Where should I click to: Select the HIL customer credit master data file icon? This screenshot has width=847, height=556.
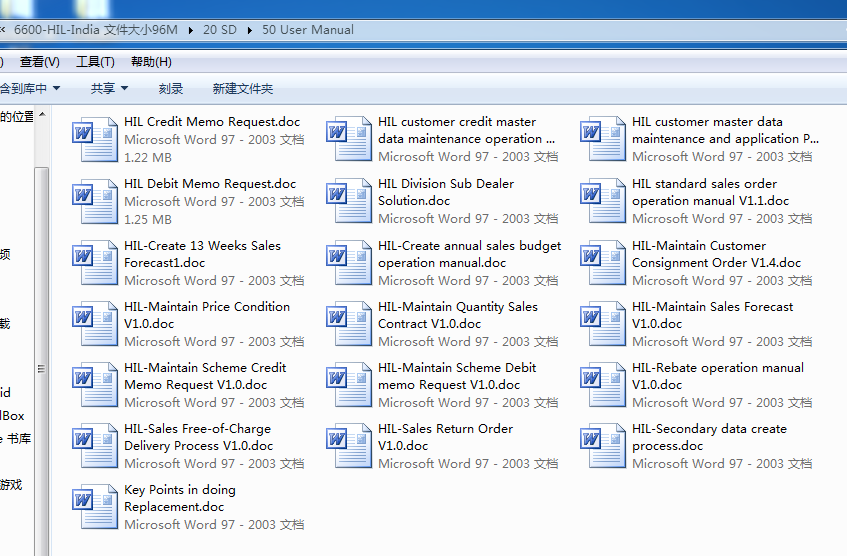coord(349,139)
